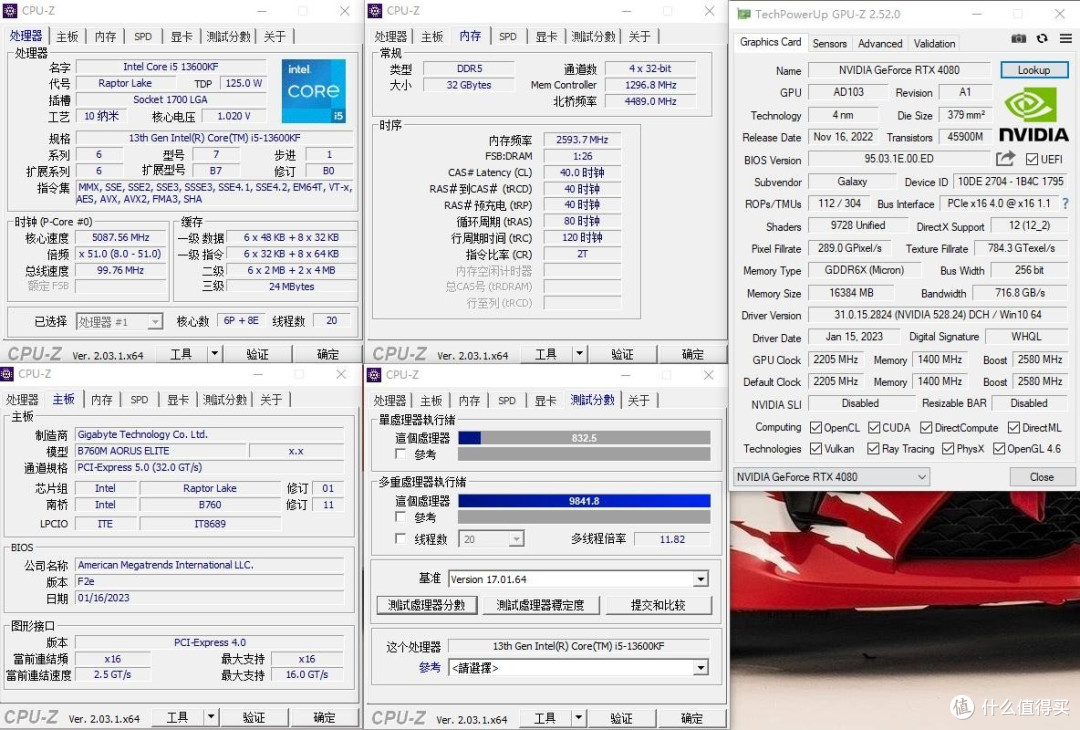The image size is (1080, 730).
Task: Switch to the Advanced tab in GPU-Z
Action: (880, 43)
